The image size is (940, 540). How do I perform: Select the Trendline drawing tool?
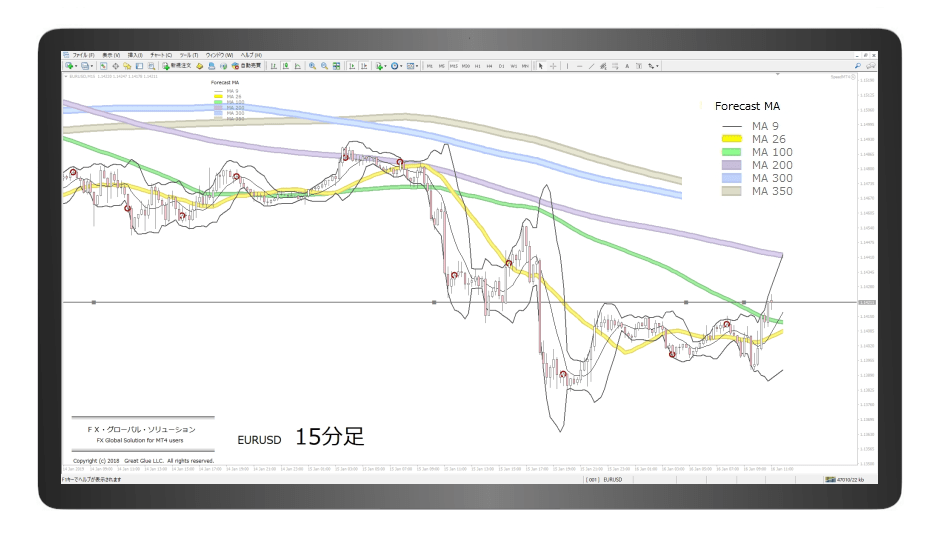(x=591, y=66)
